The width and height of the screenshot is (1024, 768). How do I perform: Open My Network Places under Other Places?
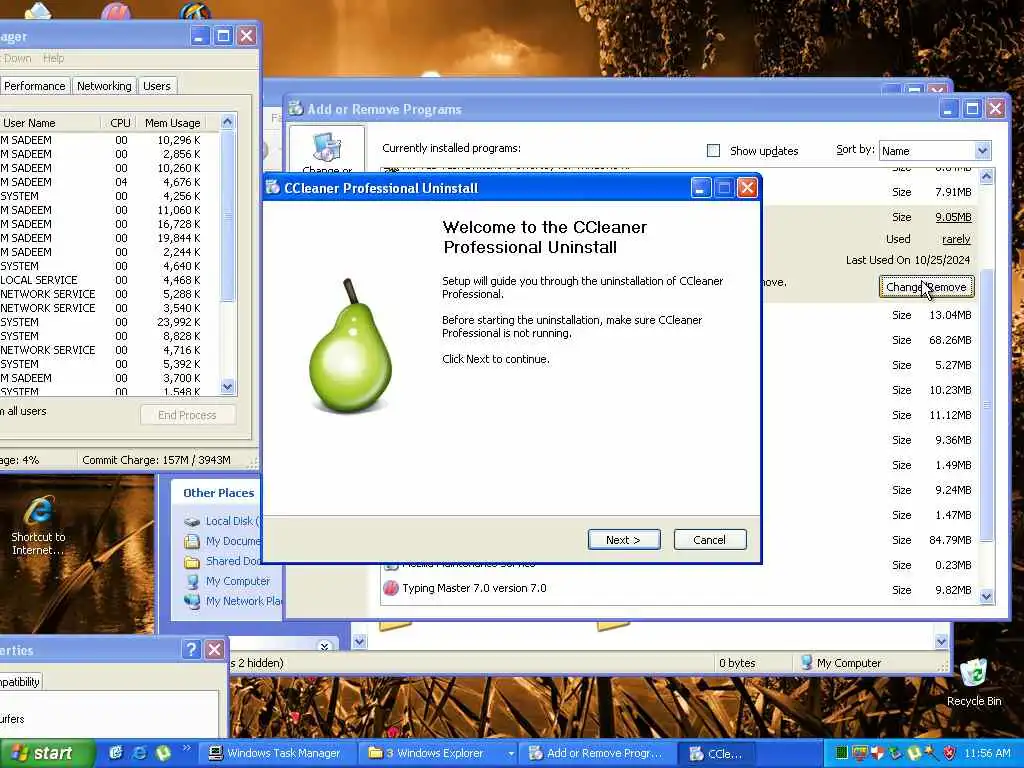pos(244,601)
